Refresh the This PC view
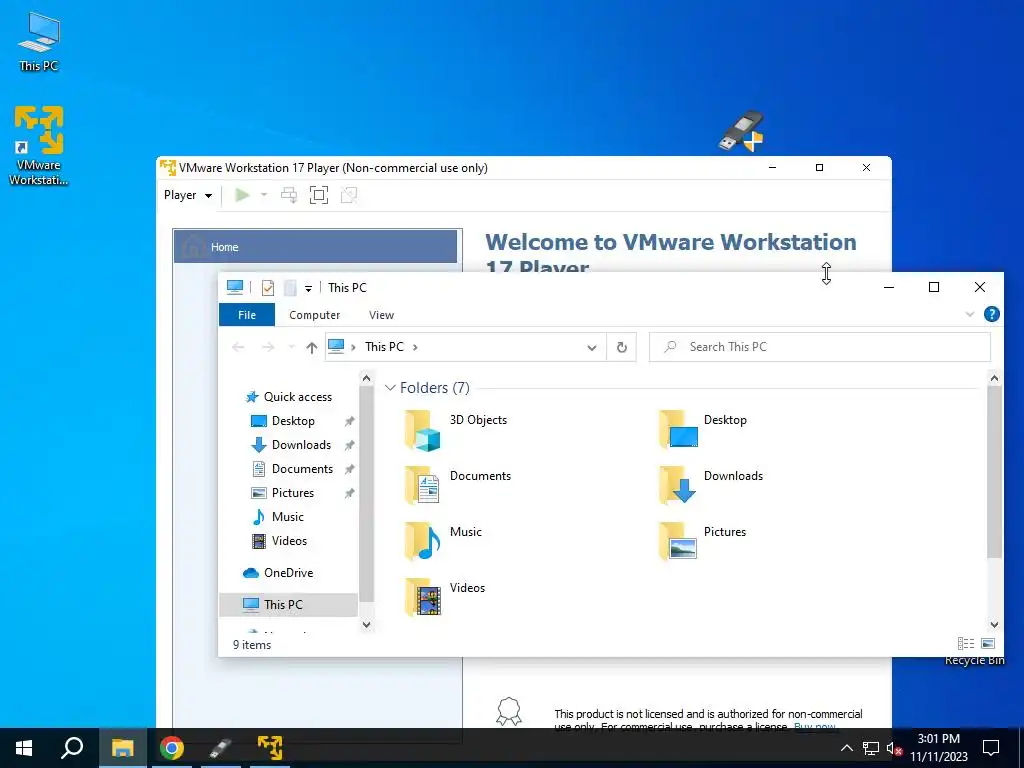Image resolution: width=1024 pixels, height=768 pixels. (x=622, y=347)
